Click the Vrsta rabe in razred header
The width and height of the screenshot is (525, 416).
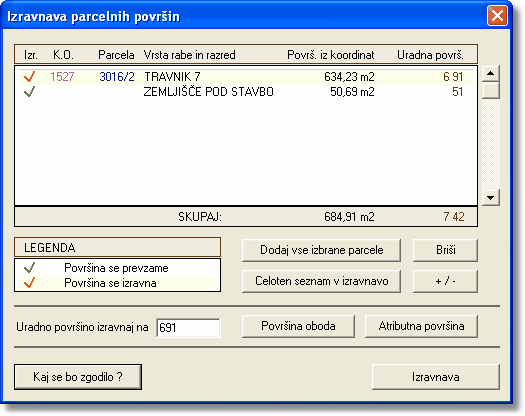[190, 55]
